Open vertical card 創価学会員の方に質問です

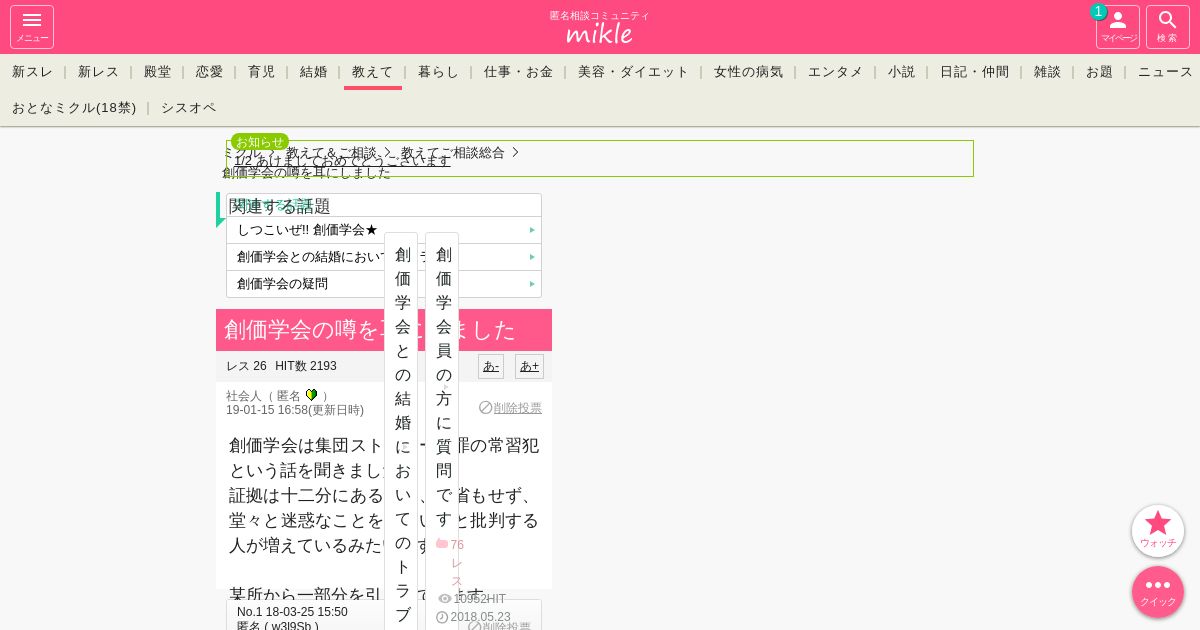coord(442,432)
